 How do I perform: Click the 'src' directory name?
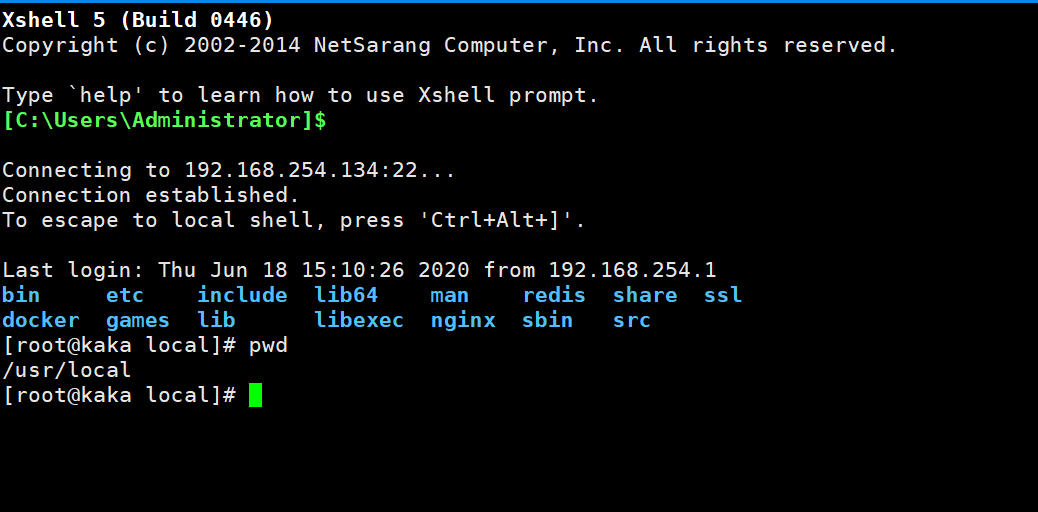coord(632,321)
